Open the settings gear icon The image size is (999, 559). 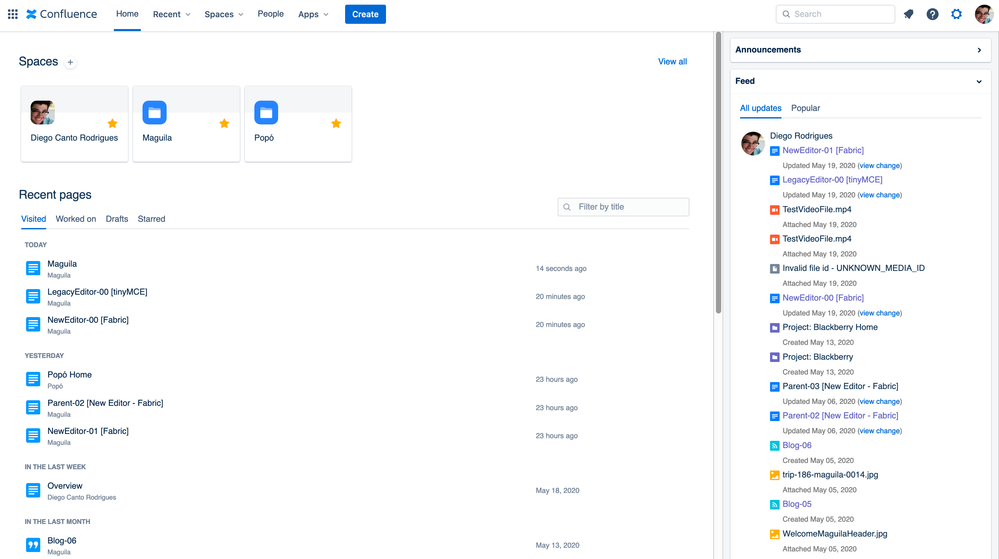tap(956, 14)
